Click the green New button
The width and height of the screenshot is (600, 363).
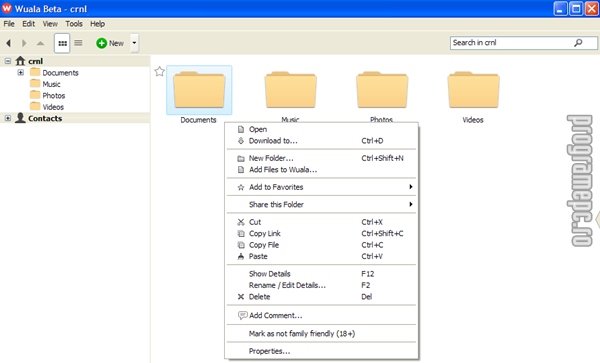point(110,43)
